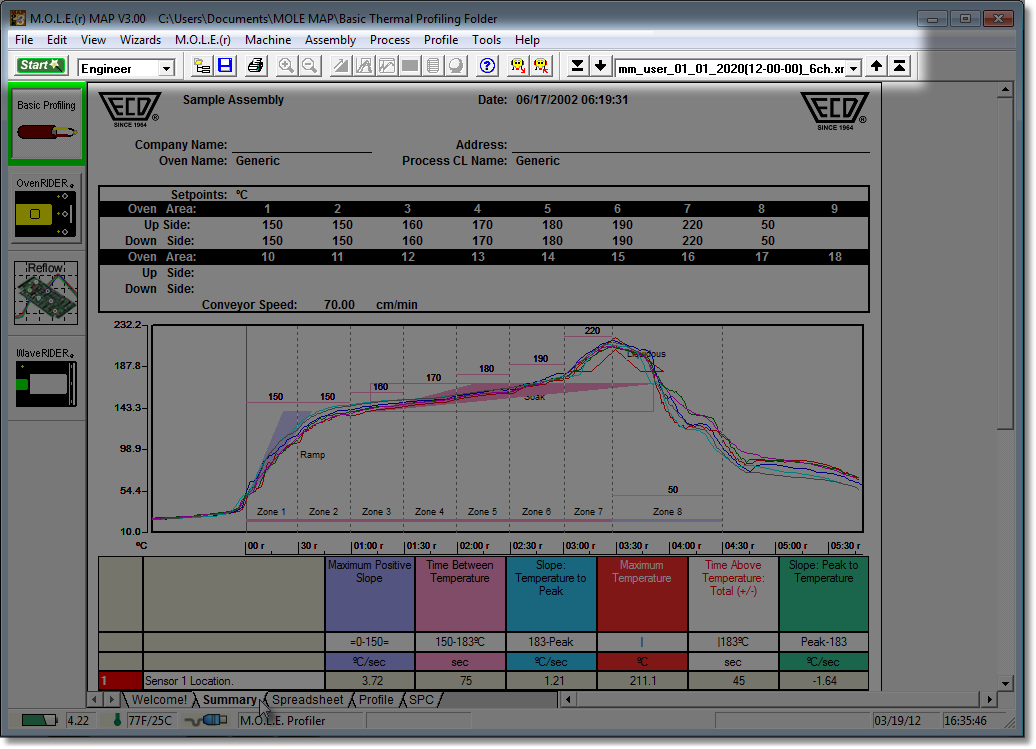Switch to the Spreadsheet tab
This screenshot has height=749, width=1036.
click(307, 699)
